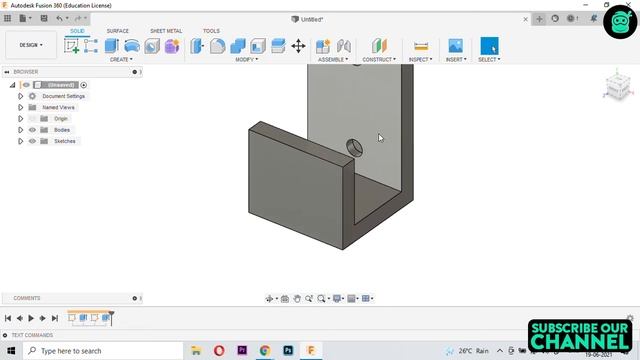Select the Press Pull tool
The image size is (640, 360).
coord(197,46)
